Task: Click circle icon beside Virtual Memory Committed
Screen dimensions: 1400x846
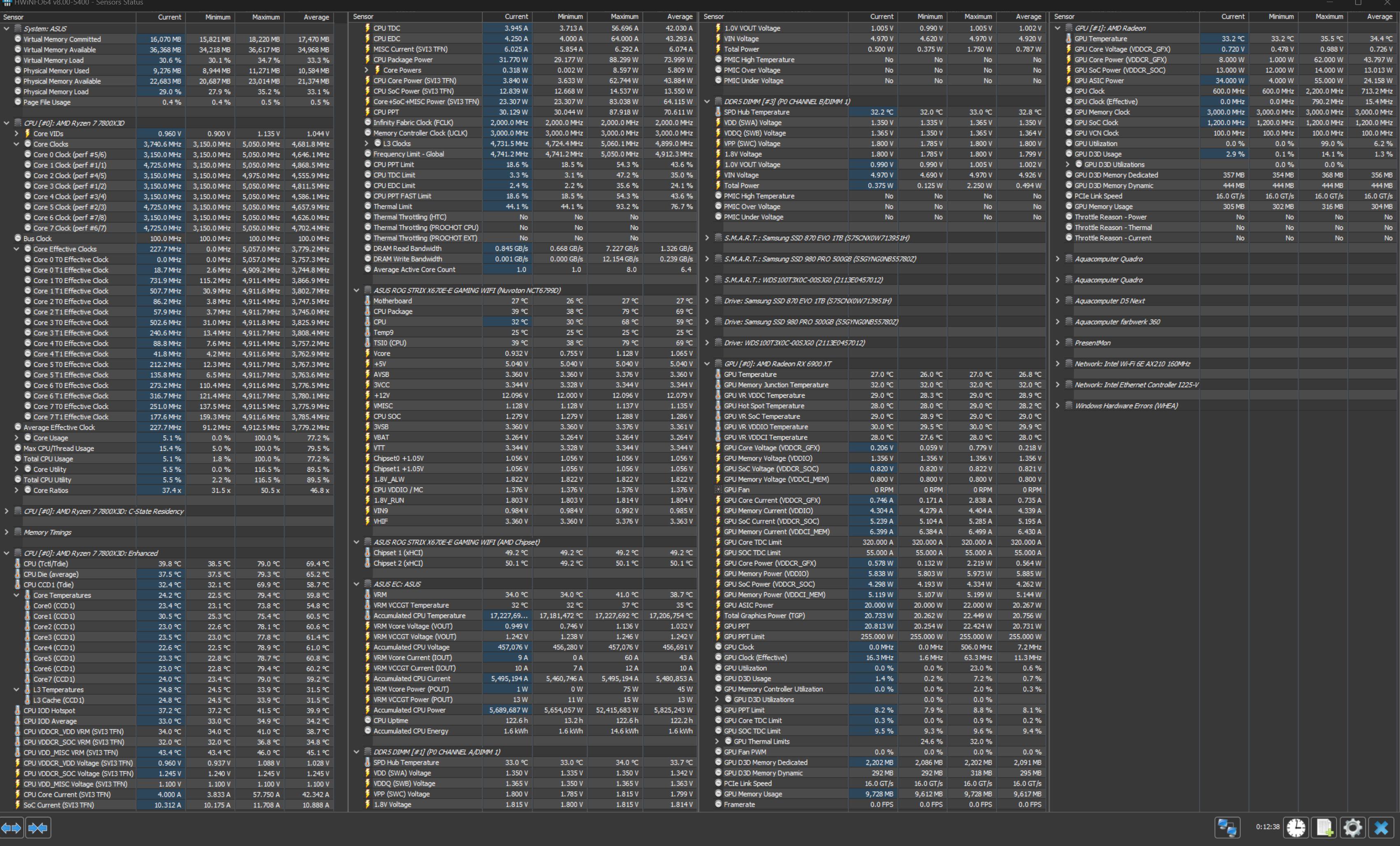Action: coord(18,39)
